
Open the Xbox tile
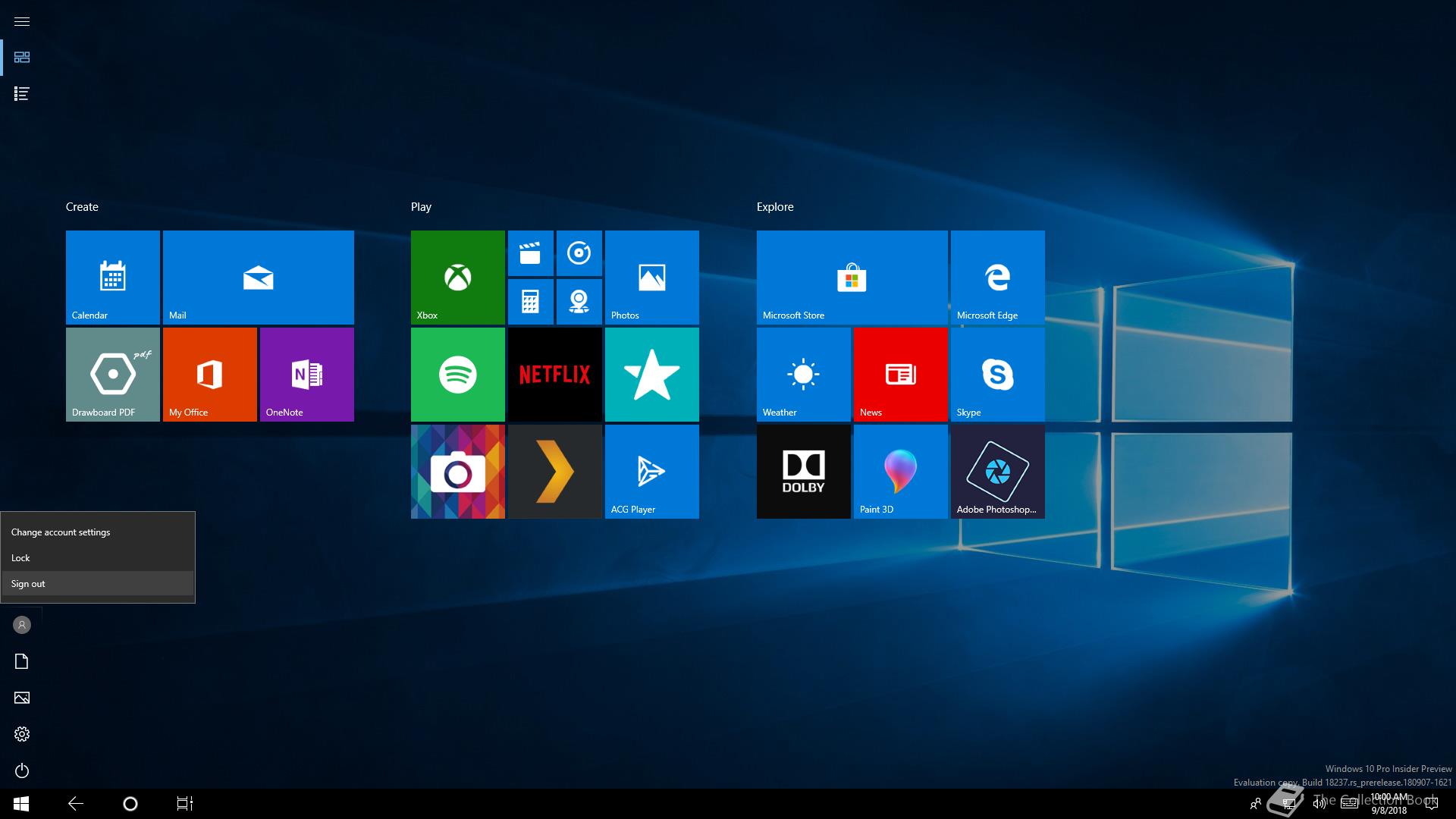(458, 278)
